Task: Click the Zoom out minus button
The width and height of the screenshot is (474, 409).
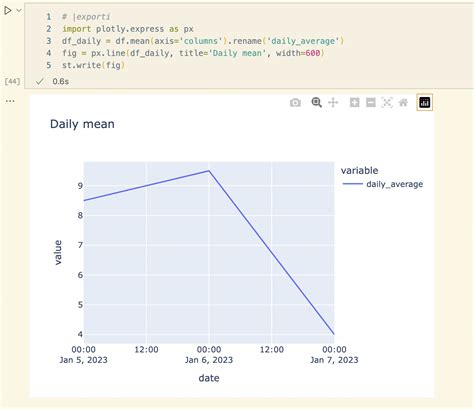Action: tap(371, 102)
